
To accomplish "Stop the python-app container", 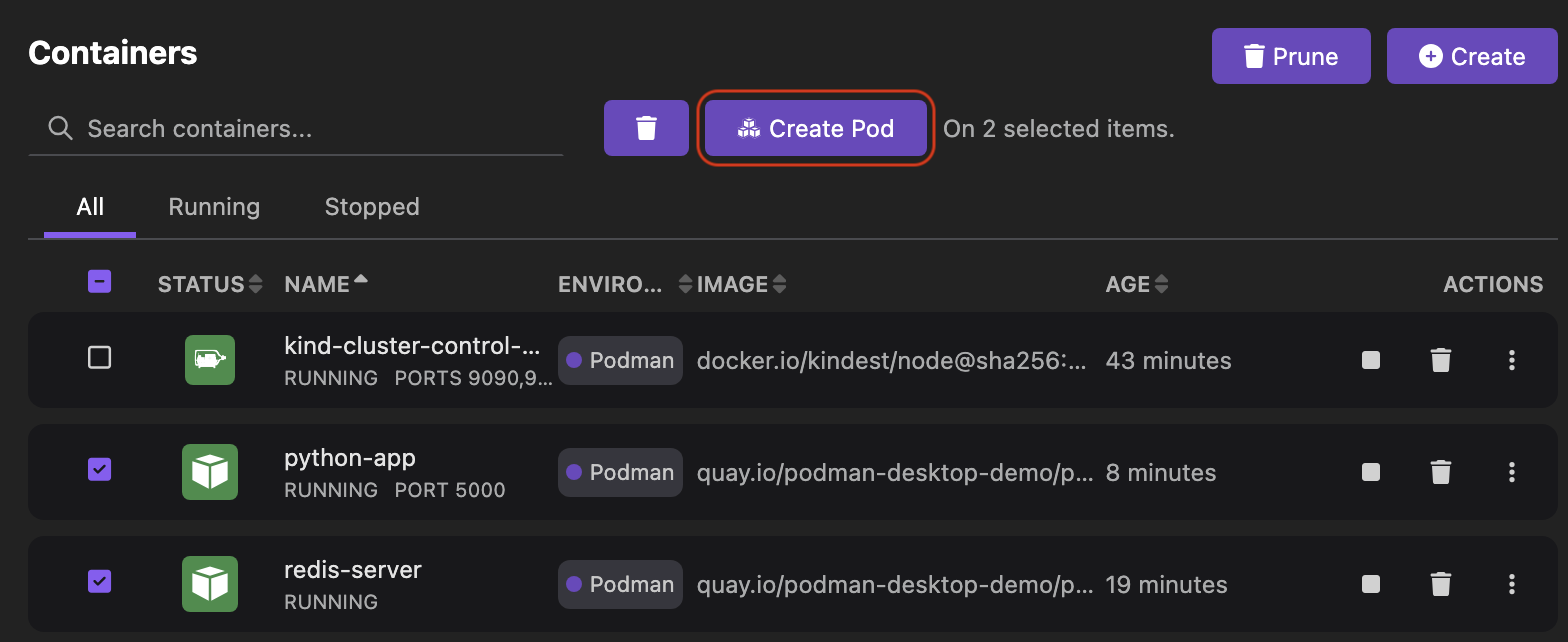I will 1371,472.
